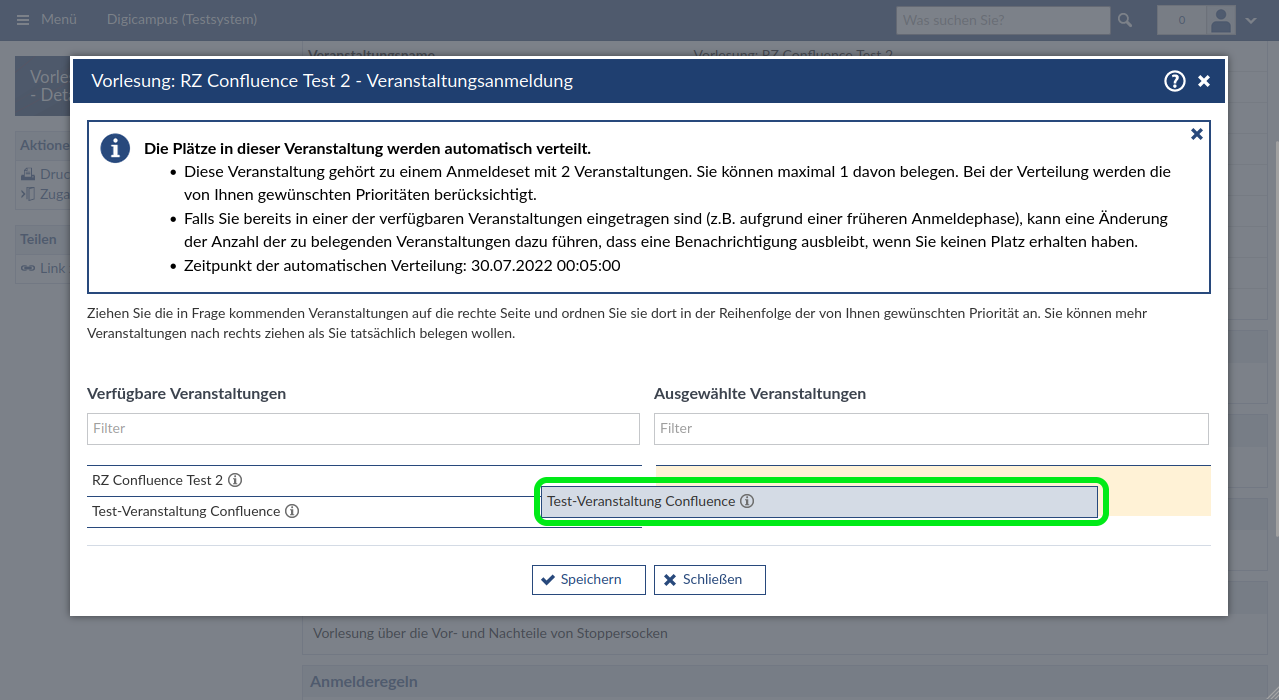Click info icon in available Test-Veranstaltung Confluence row
Viewport: 1279px width, 700px height.
pos(292,511)
